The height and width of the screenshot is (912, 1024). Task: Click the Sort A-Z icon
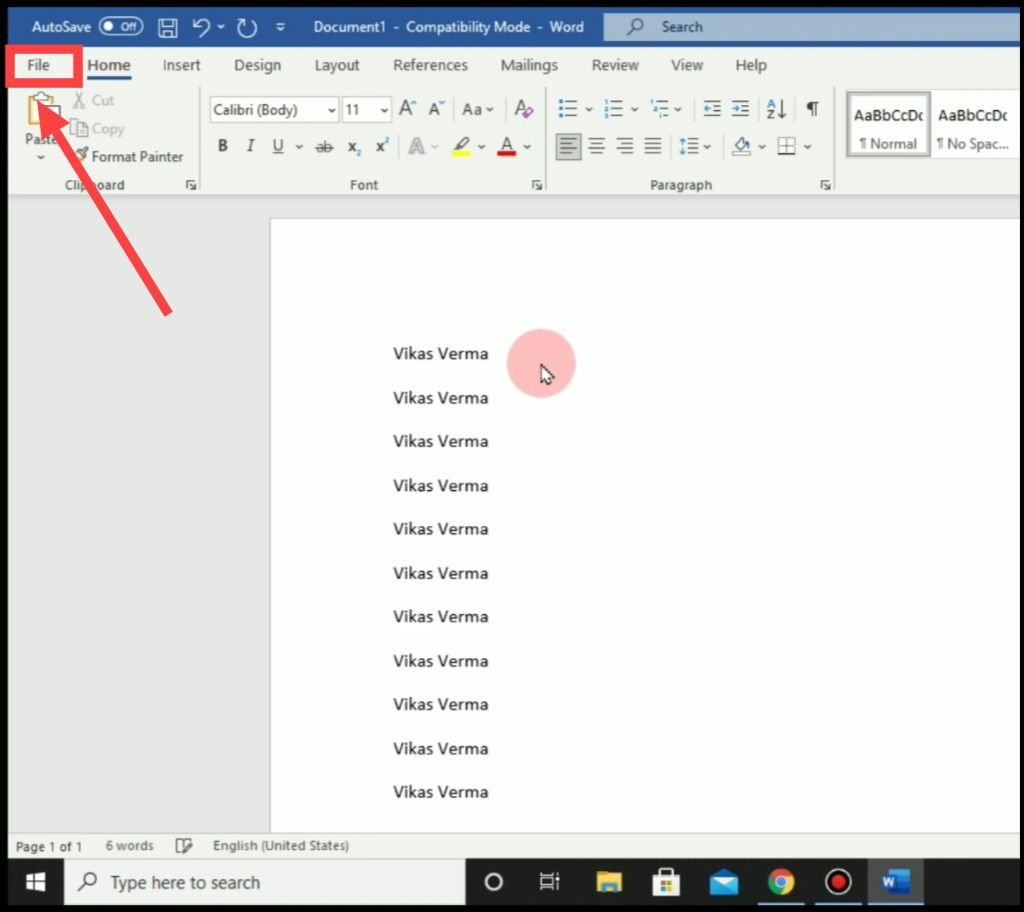[x=776, y=108]
